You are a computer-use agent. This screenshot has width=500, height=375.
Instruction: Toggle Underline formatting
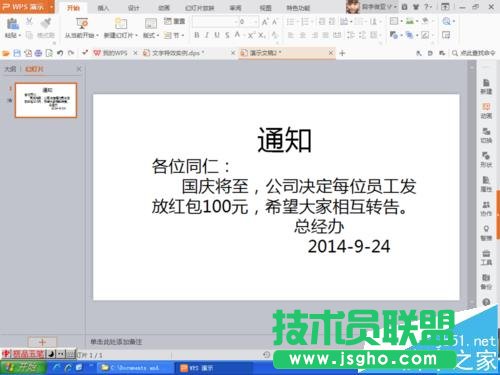point(217,35)
